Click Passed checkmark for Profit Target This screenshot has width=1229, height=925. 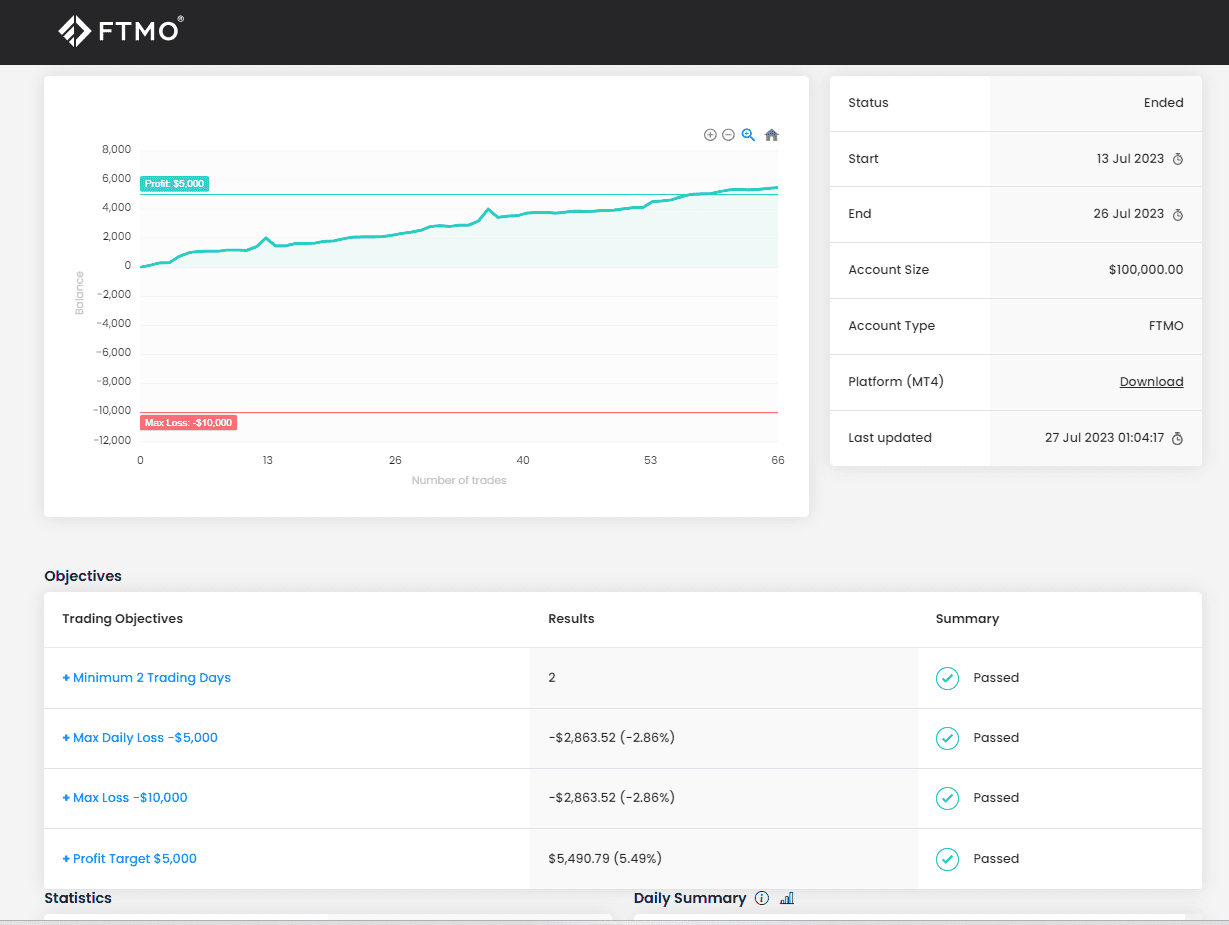coord(947,859)
